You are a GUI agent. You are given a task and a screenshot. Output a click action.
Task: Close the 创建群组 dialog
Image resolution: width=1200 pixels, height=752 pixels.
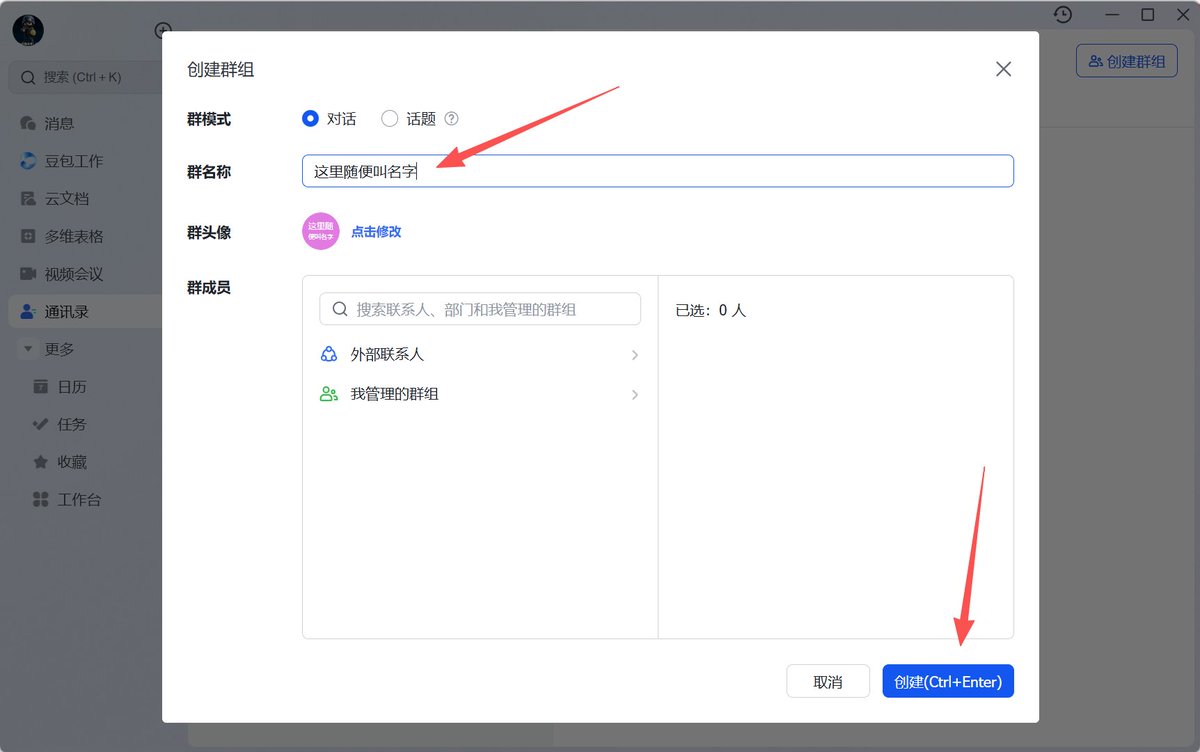point(1004,69)
